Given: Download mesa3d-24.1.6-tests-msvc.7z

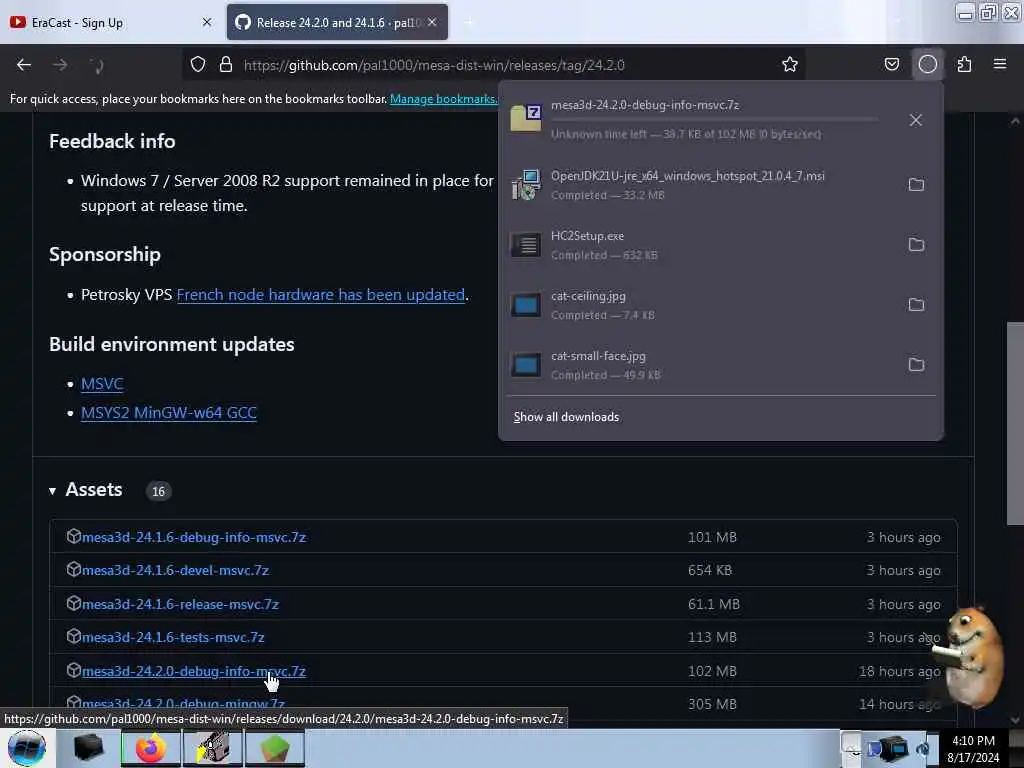Looking at the screenshot, I should pyautogui.click(x=173, y=637).
